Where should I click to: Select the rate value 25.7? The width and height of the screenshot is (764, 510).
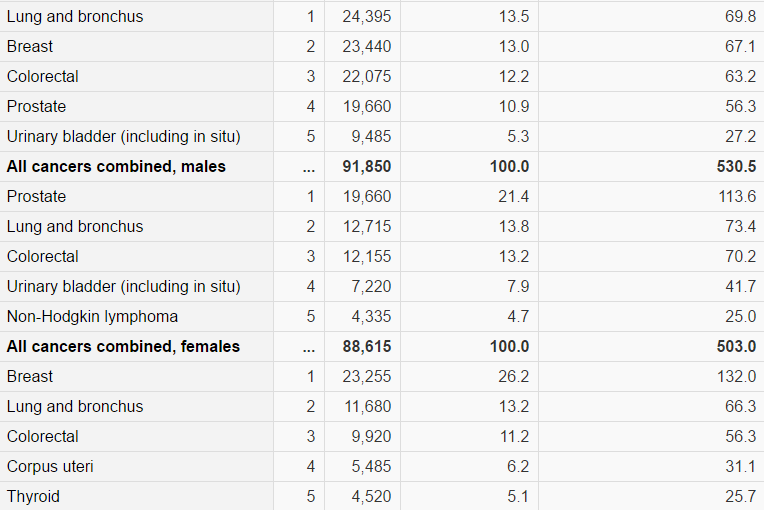pyautogui.click(x=740, y=497)
